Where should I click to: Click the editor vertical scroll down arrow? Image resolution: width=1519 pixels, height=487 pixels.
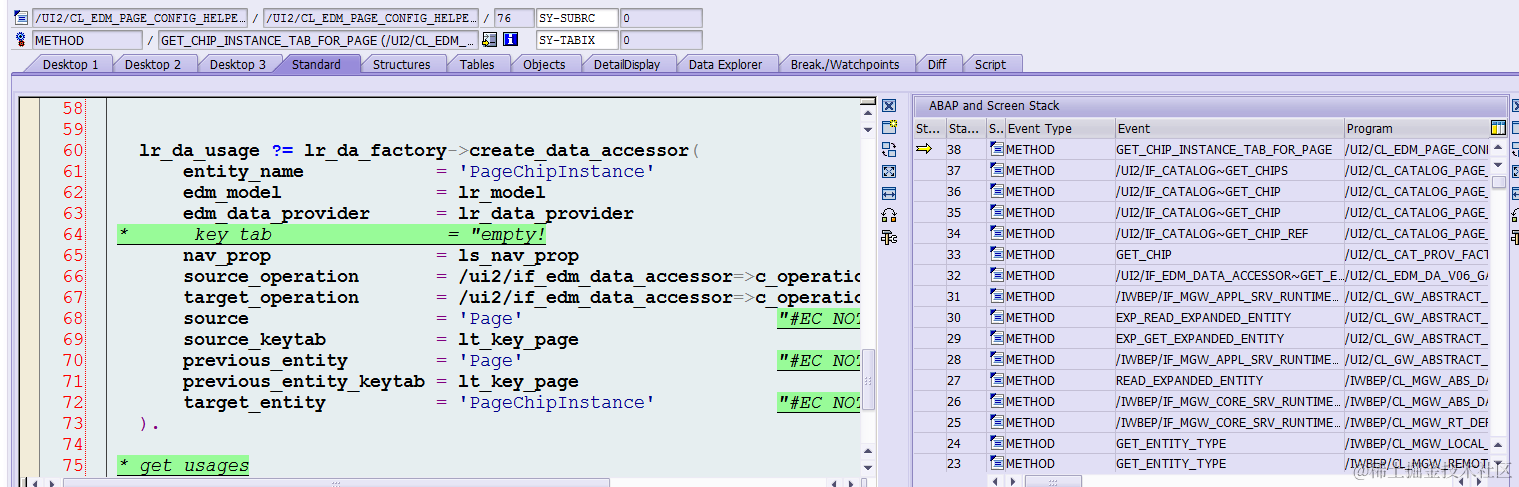coord(868,466)
